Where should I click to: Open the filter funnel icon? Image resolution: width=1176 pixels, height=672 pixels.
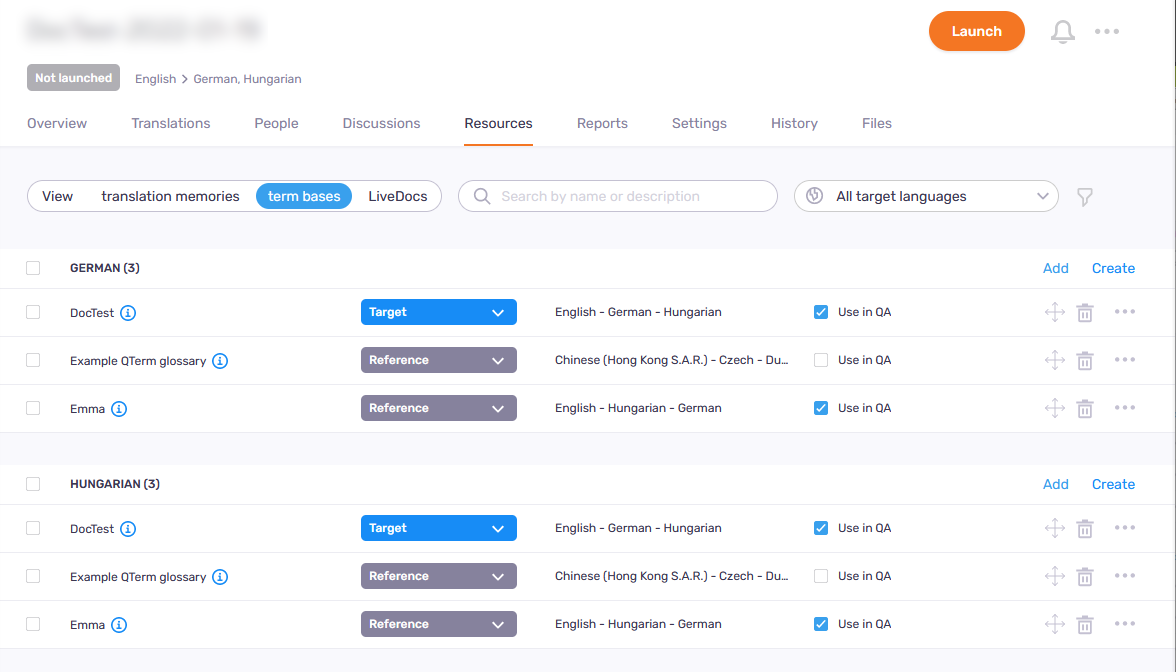click(x=1084, y=197)
